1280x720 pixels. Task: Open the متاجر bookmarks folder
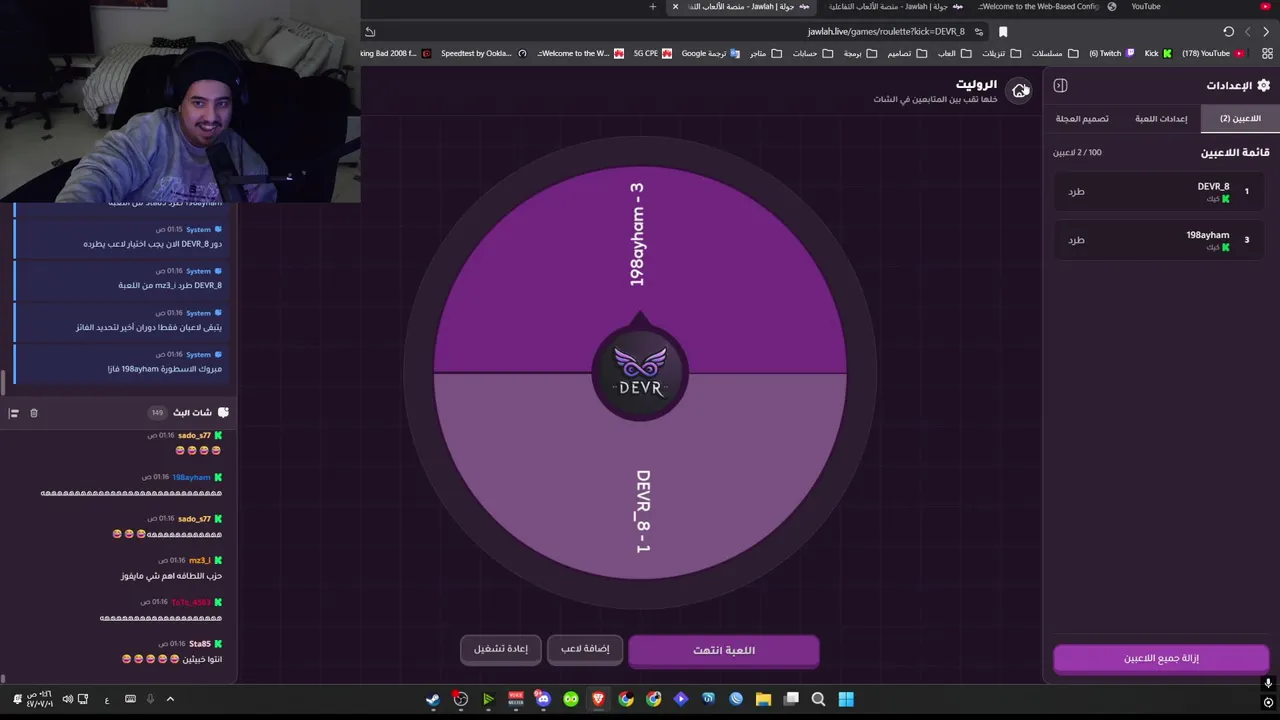[x=765, y=54]
